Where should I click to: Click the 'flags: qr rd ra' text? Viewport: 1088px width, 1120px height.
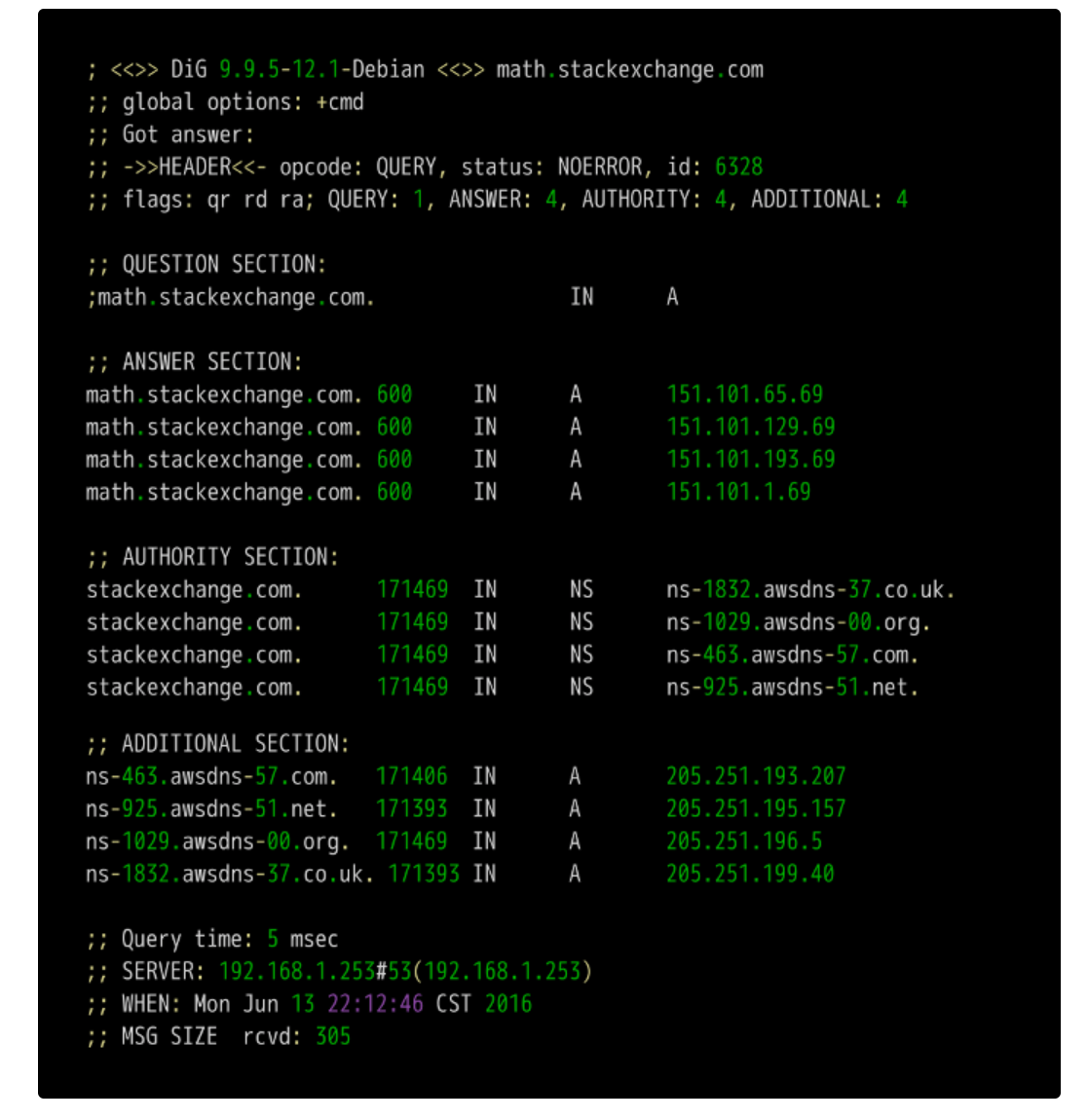click(x=213, y=200)
